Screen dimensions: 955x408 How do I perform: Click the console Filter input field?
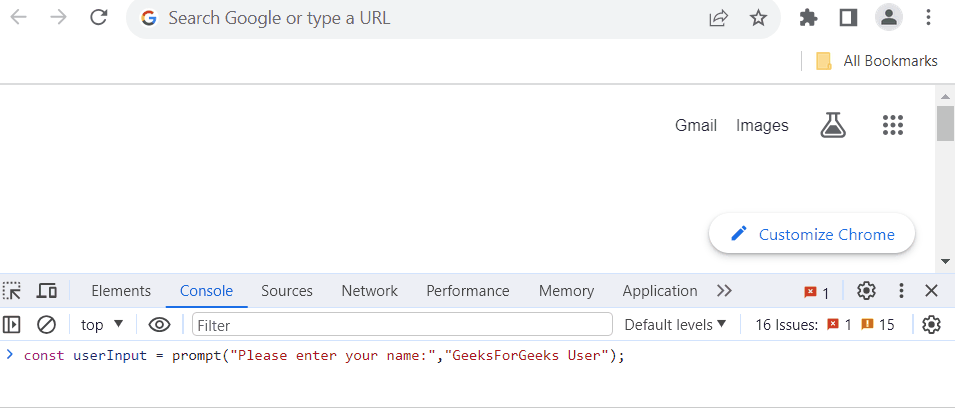[402, 324]
